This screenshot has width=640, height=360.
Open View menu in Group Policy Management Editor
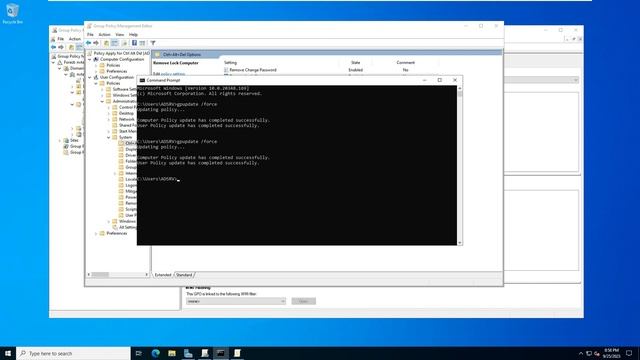(x=120, y=35)
